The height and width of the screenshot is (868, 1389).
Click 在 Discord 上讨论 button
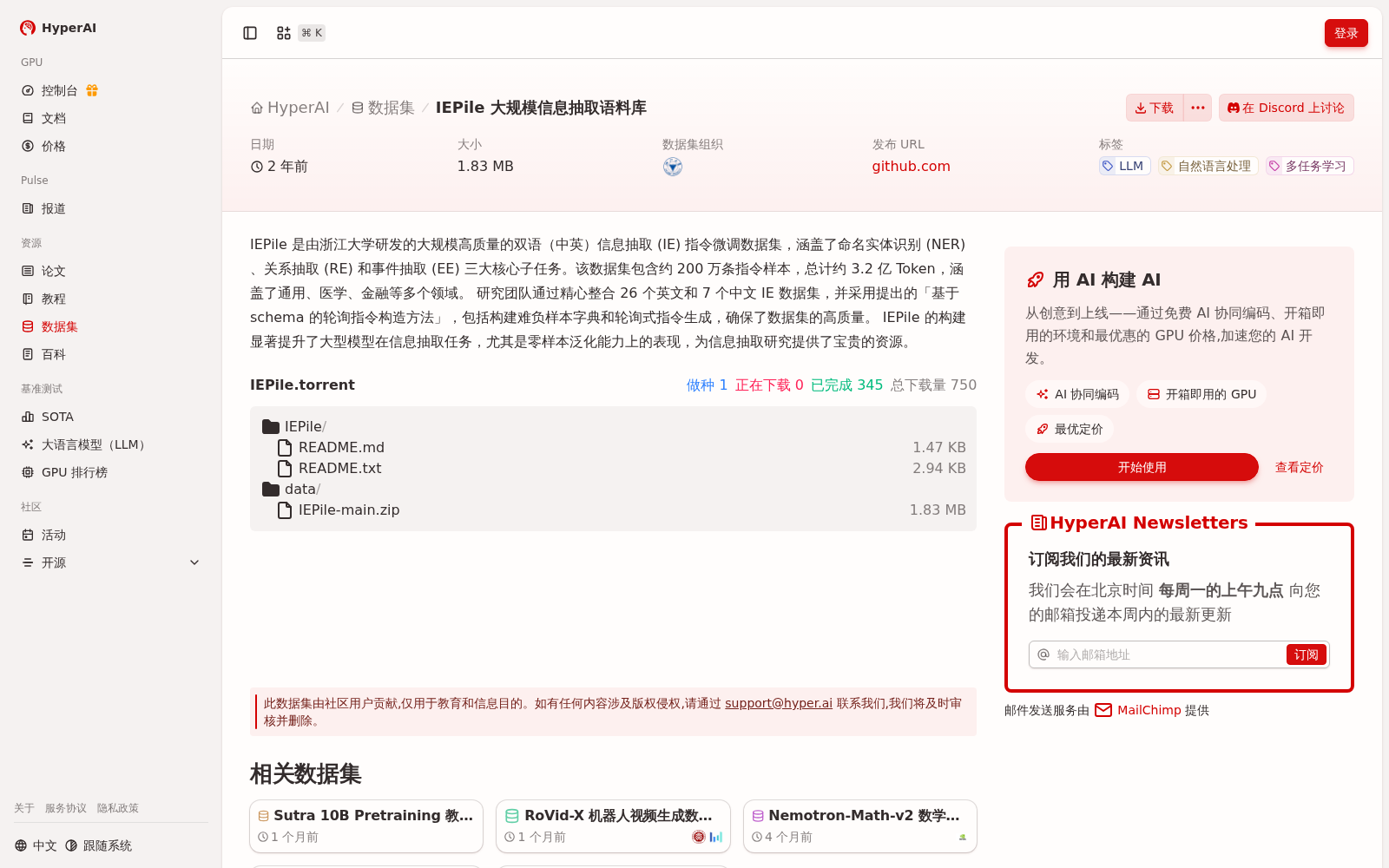(1287, 108)
